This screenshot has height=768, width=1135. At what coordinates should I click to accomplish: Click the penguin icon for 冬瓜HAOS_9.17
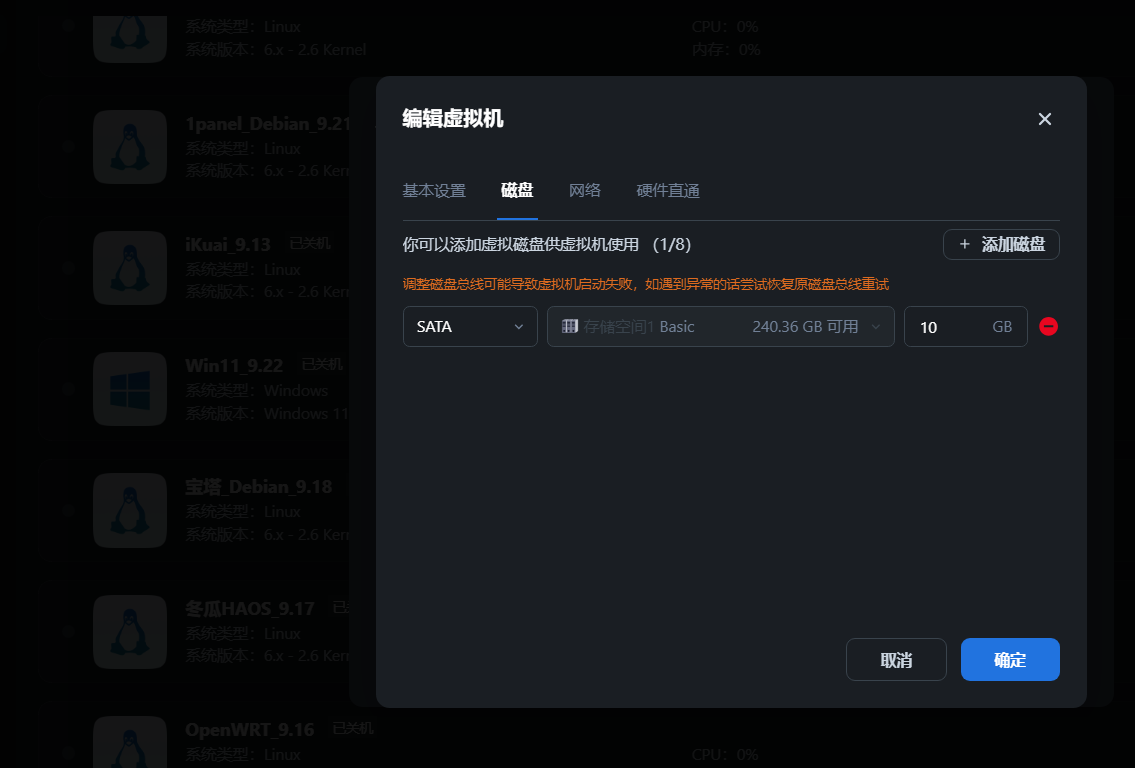[130, 632]
